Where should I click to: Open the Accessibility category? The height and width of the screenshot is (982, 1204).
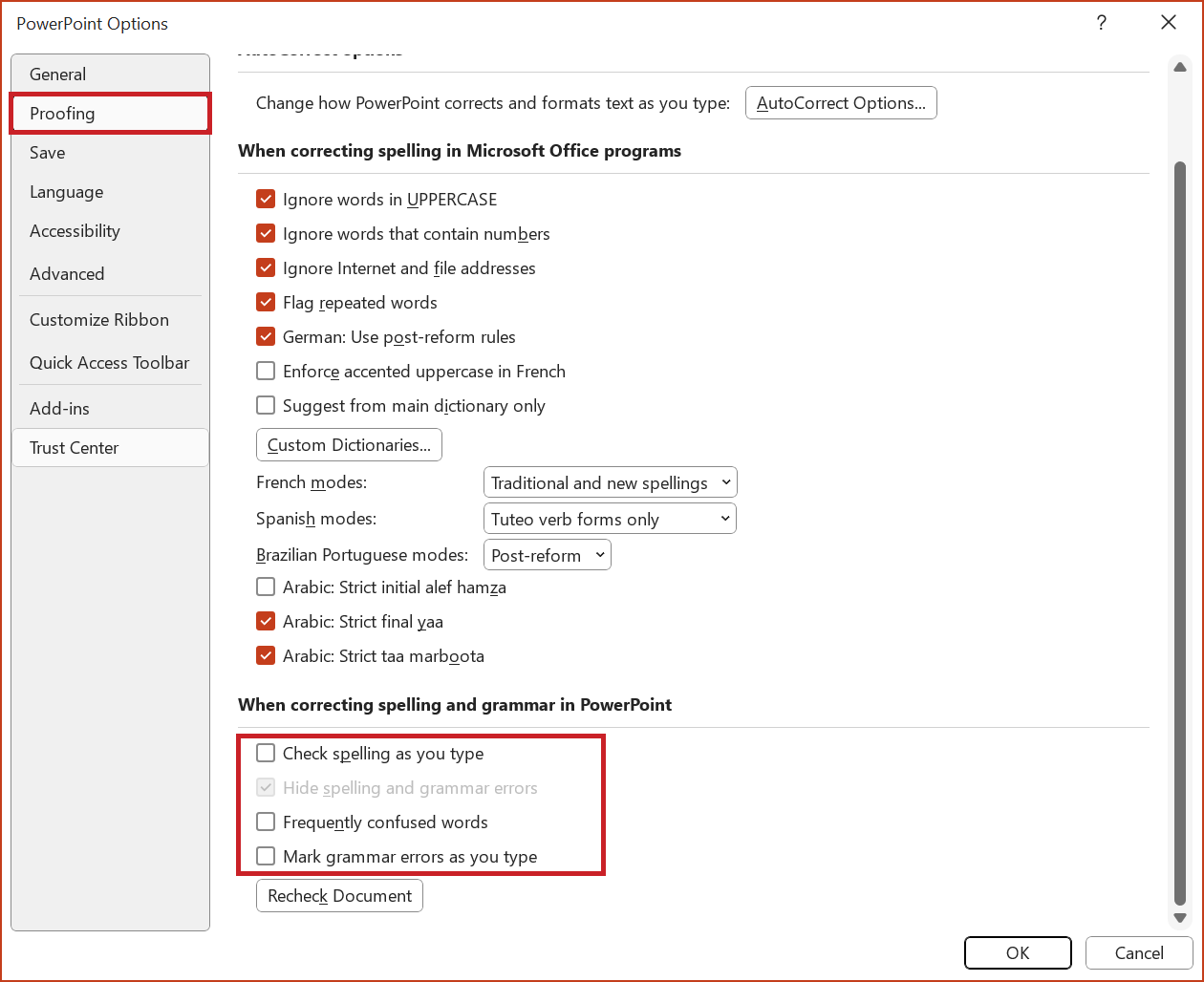pos(110,231)
